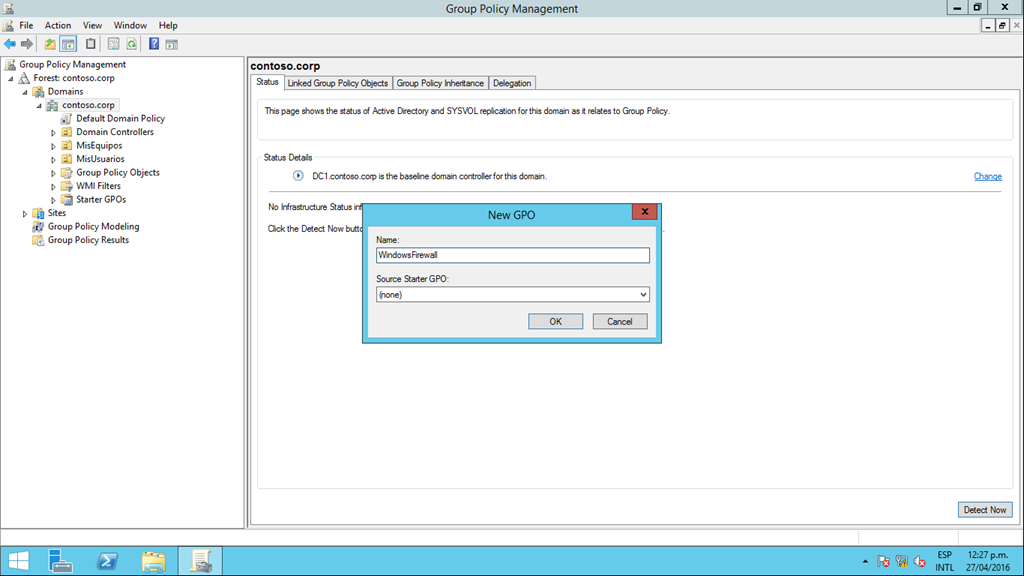Viewport: 1024px width, 576px height.
Task: Click the Default Domain Policy GPO icon
Action: (x=67, y=118)
